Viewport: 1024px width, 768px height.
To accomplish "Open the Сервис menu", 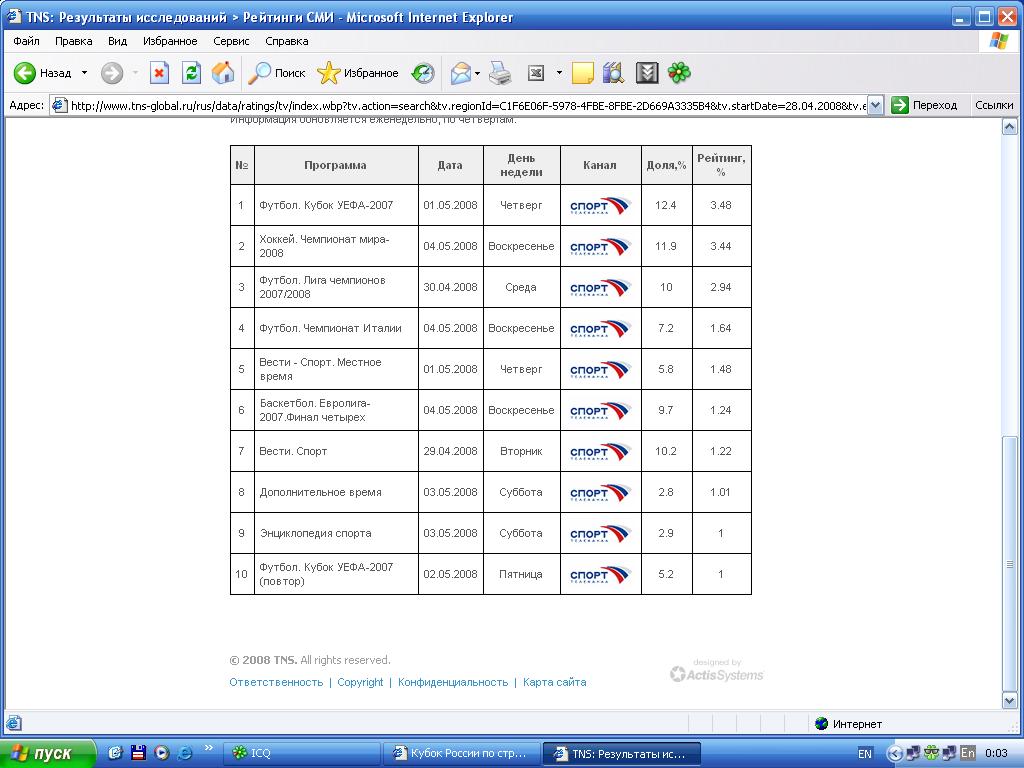I will pyautogui.click(x=231, y=41).
